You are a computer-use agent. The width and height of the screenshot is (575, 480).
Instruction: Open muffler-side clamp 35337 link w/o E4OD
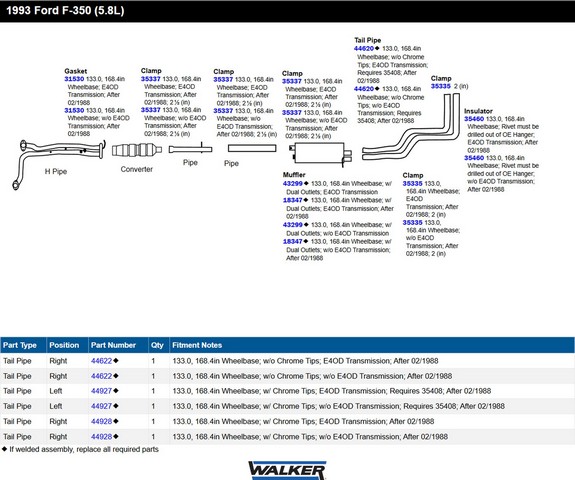292,113
